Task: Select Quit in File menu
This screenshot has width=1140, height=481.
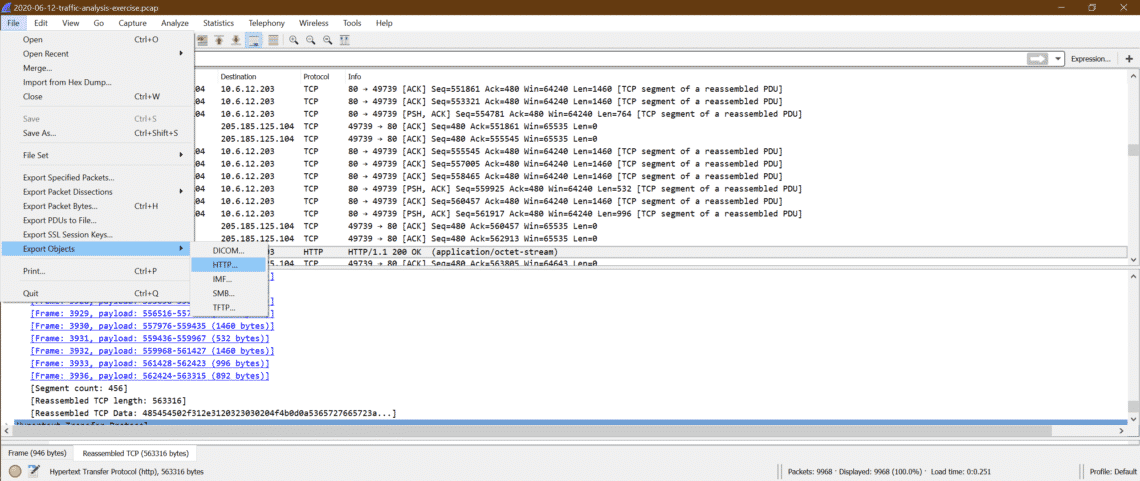Action: click(x=97, y=294)
